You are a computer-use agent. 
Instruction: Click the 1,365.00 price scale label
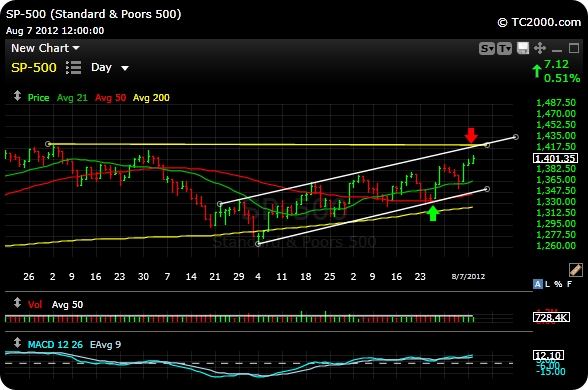click(x=556, y=180)
